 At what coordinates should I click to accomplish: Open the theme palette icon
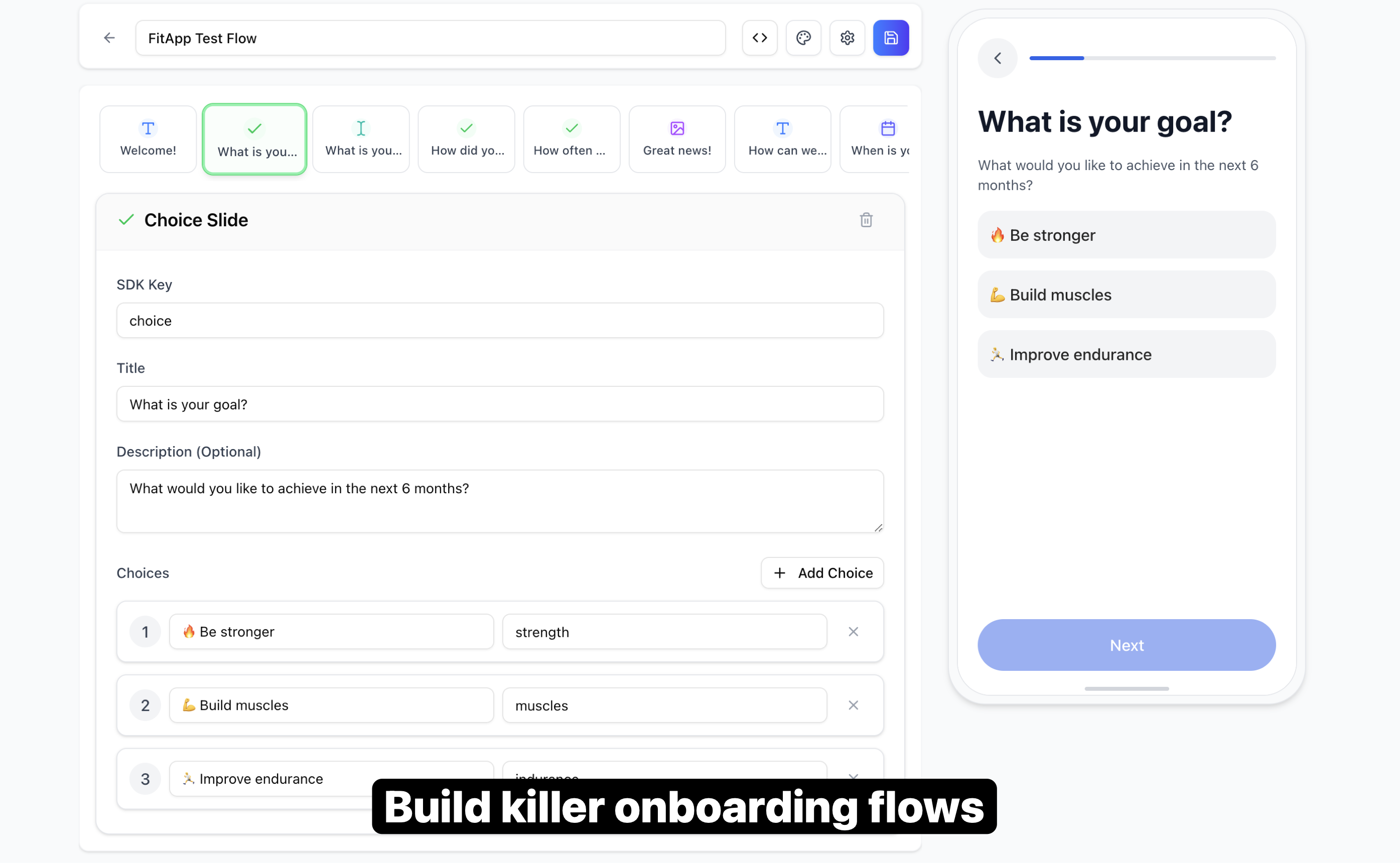tap(803, 38)
